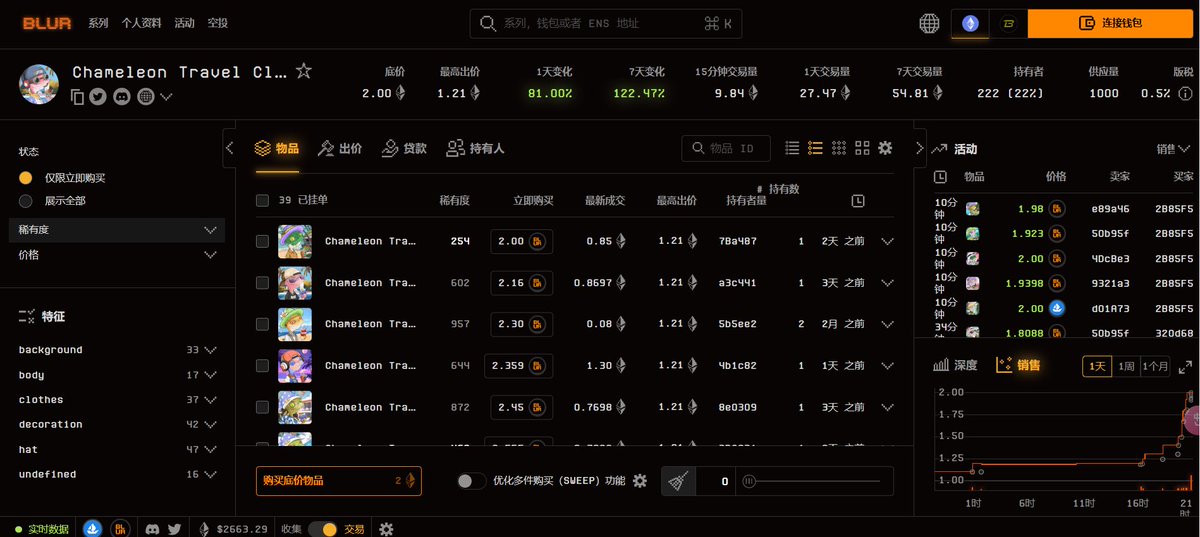Open the 出价 tab
Image resolution: width=1200 pixels, height=537 pixels.
(340, 148)
